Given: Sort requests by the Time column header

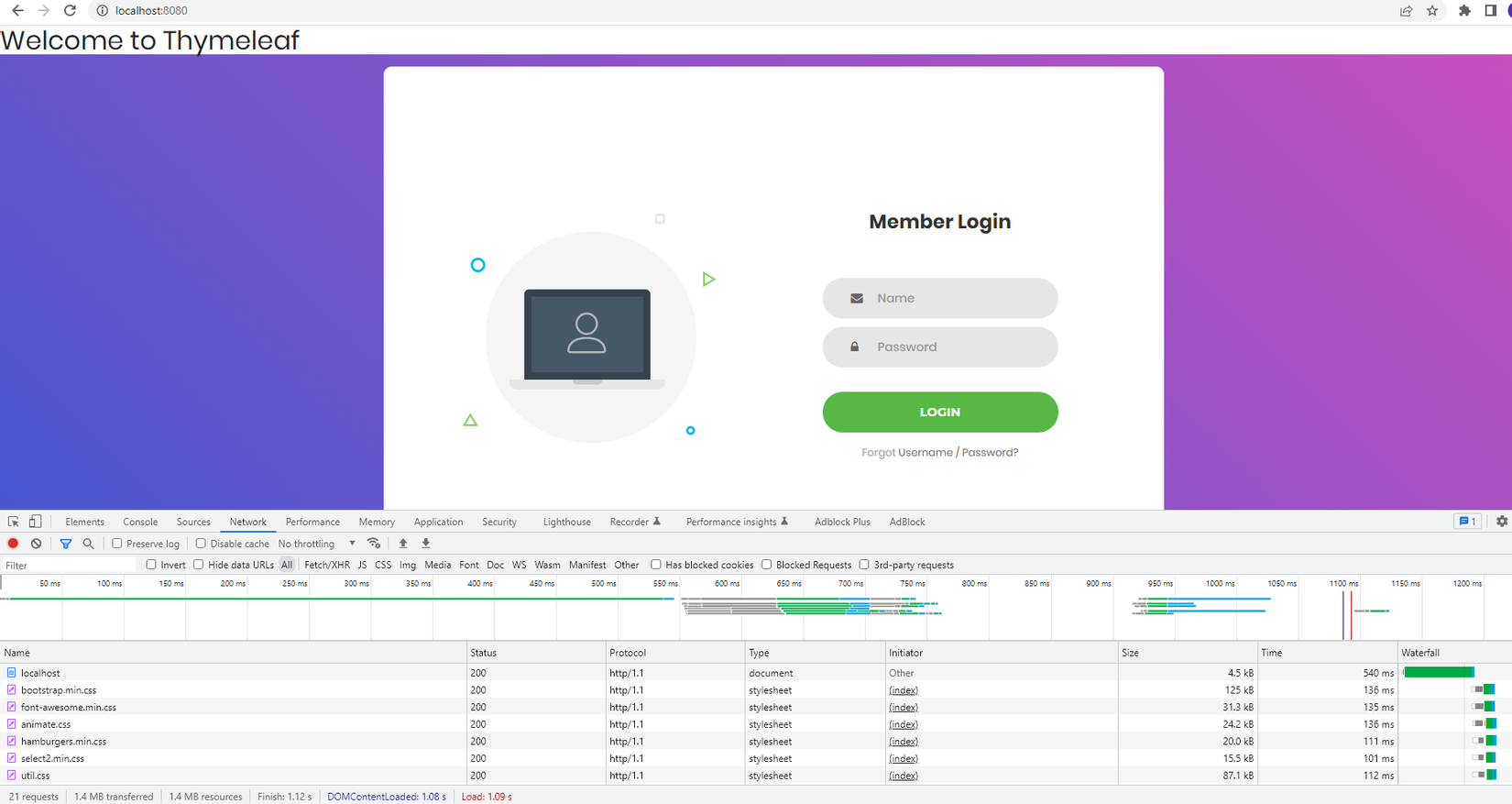Looking at the screenshot, I should pos(1327,653).
